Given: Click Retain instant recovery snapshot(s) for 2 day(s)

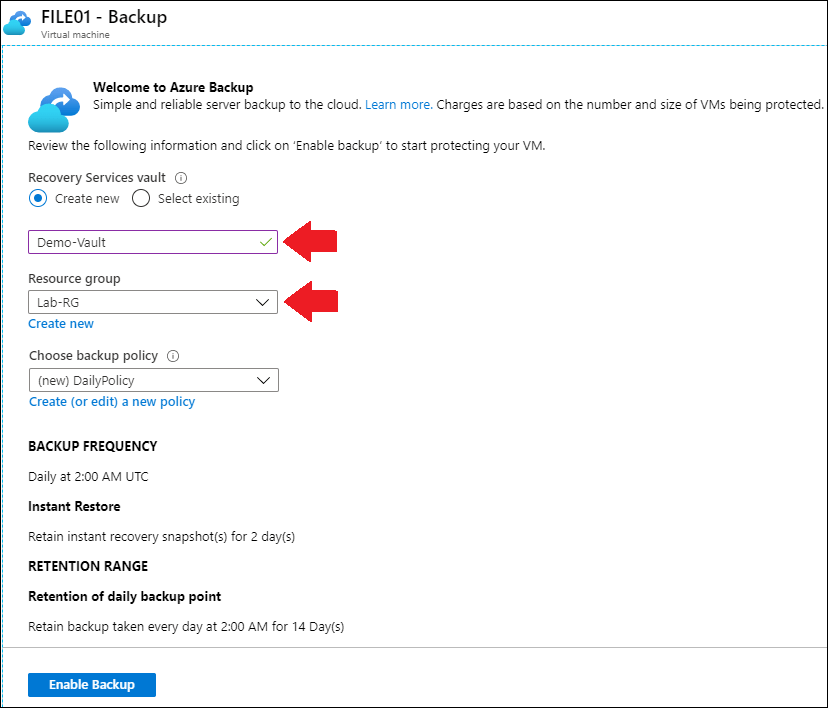Looking at the screenshot, I should click(162, 536).
